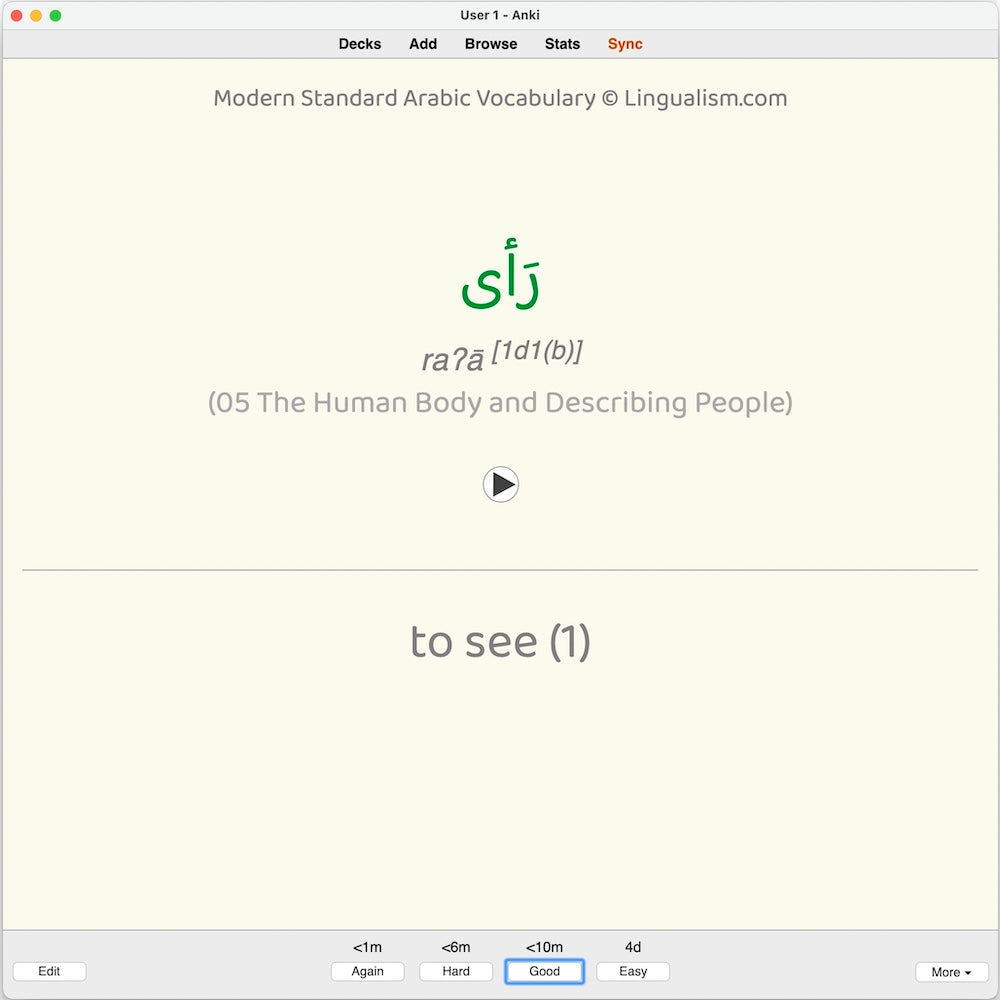
Task: Open the Add new card screen
Action: 422,44
